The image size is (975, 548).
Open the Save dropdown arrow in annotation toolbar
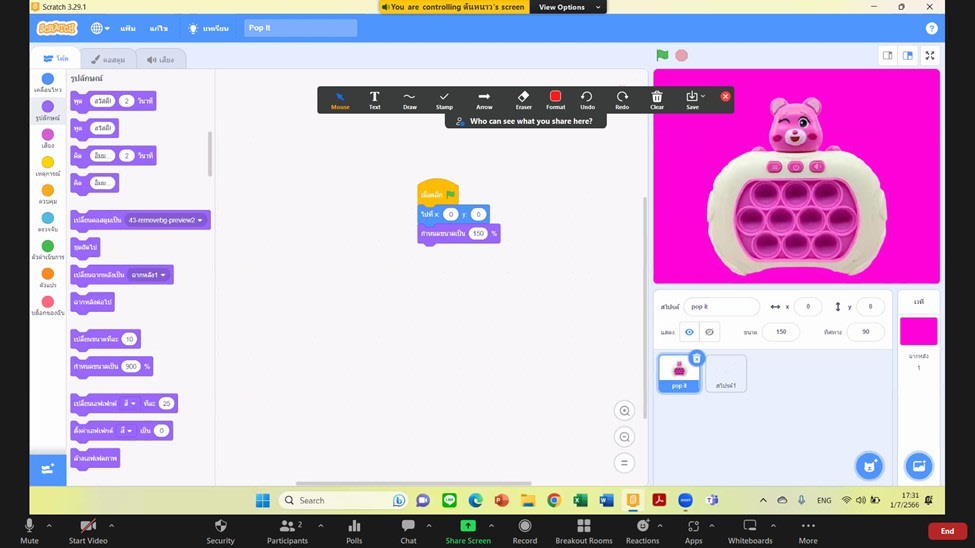[703, 96]
